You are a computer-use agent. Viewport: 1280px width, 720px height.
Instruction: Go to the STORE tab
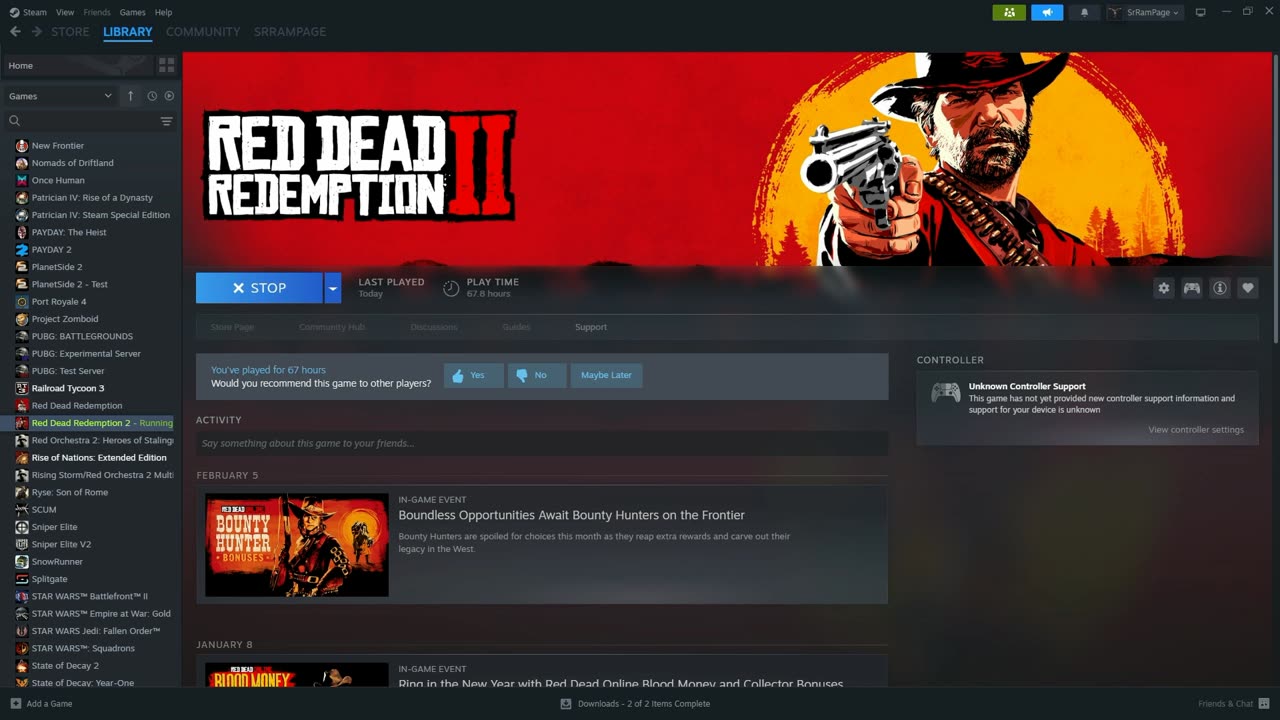[70, 32]
